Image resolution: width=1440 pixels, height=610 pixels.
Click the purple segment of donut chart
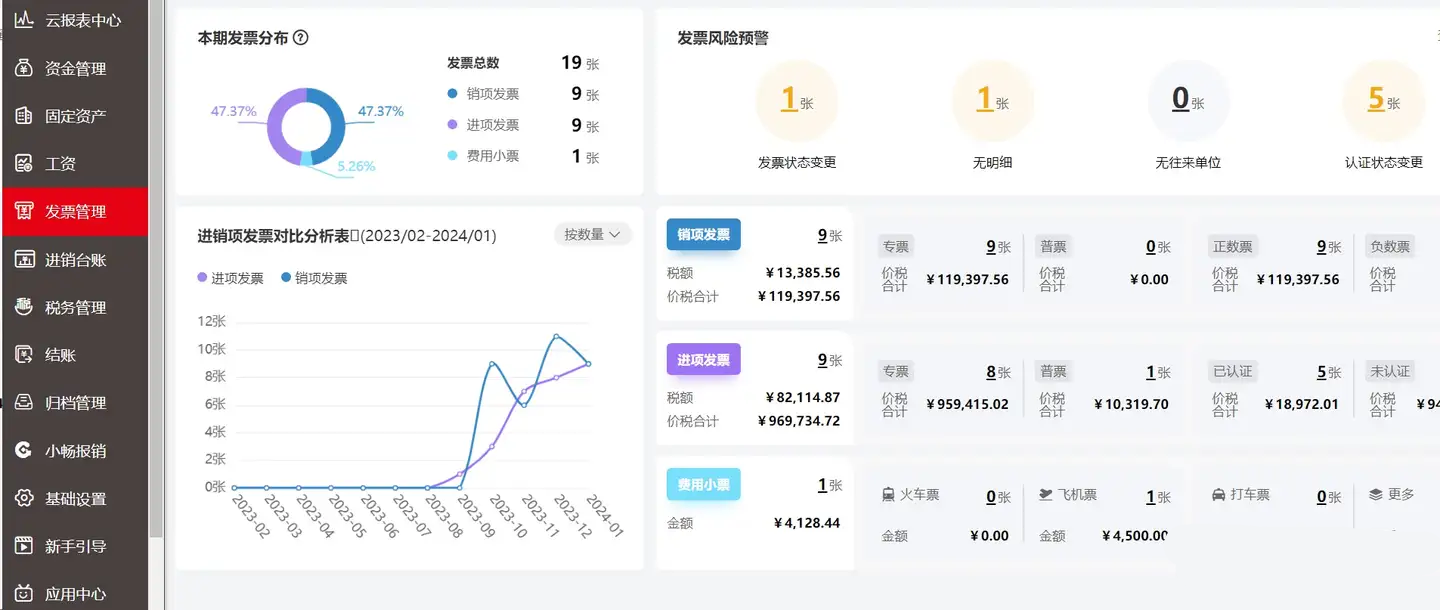[277, 126]
